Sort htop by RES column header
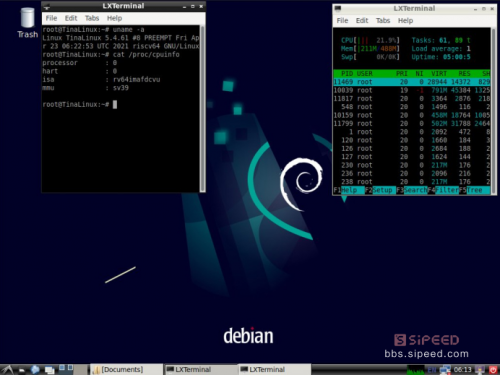Image resolution: width=500 pixels, height=375 pixels. click(x=464, y=74)
